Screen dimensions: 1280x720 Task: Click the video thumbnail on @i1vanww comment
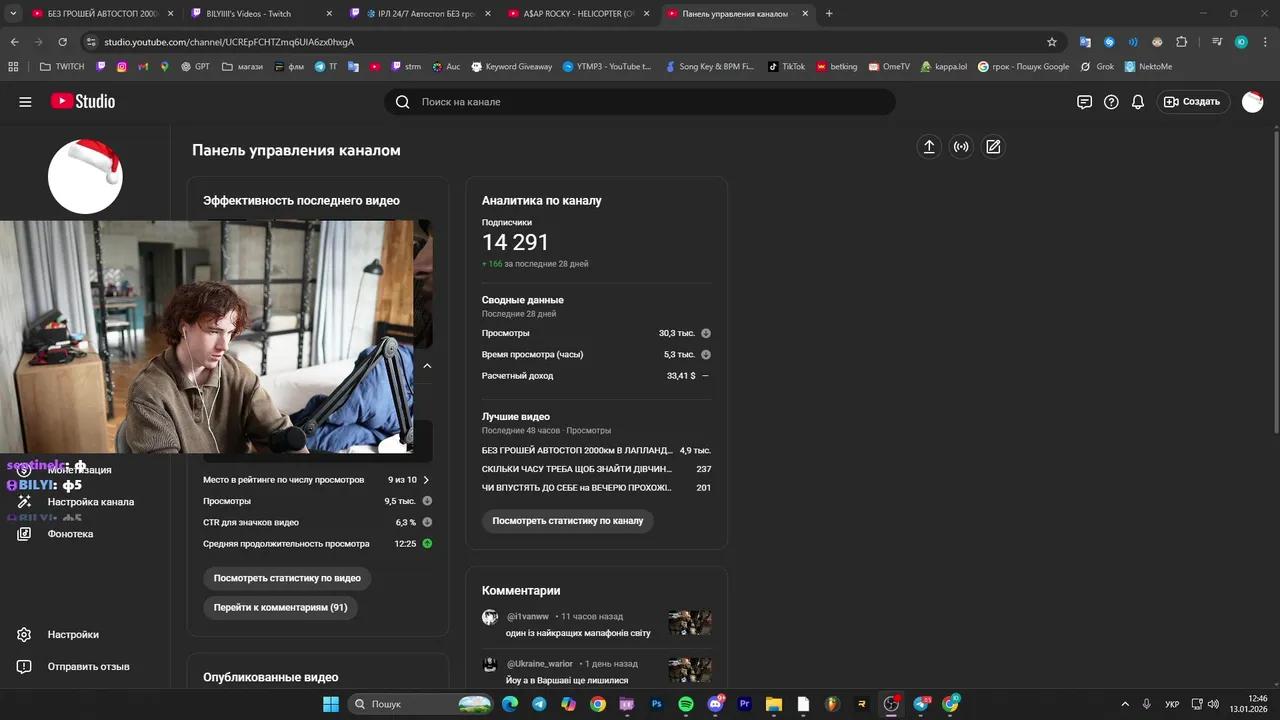click(690, 623)
